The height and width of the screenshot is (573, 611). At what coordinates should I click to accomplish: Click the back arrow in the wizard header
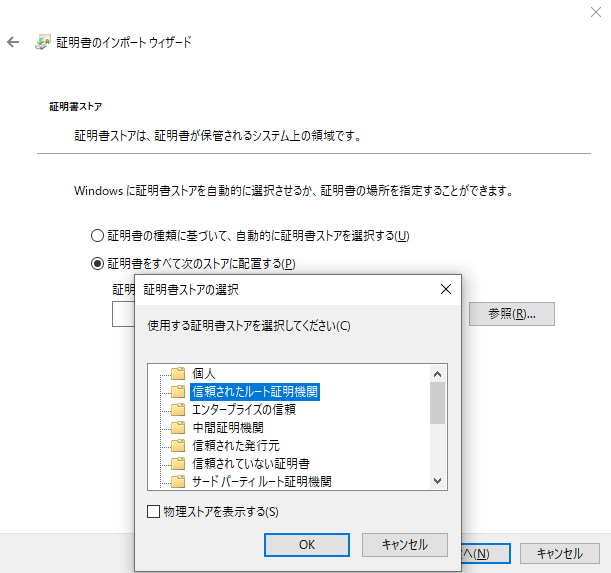click(13, 42)
